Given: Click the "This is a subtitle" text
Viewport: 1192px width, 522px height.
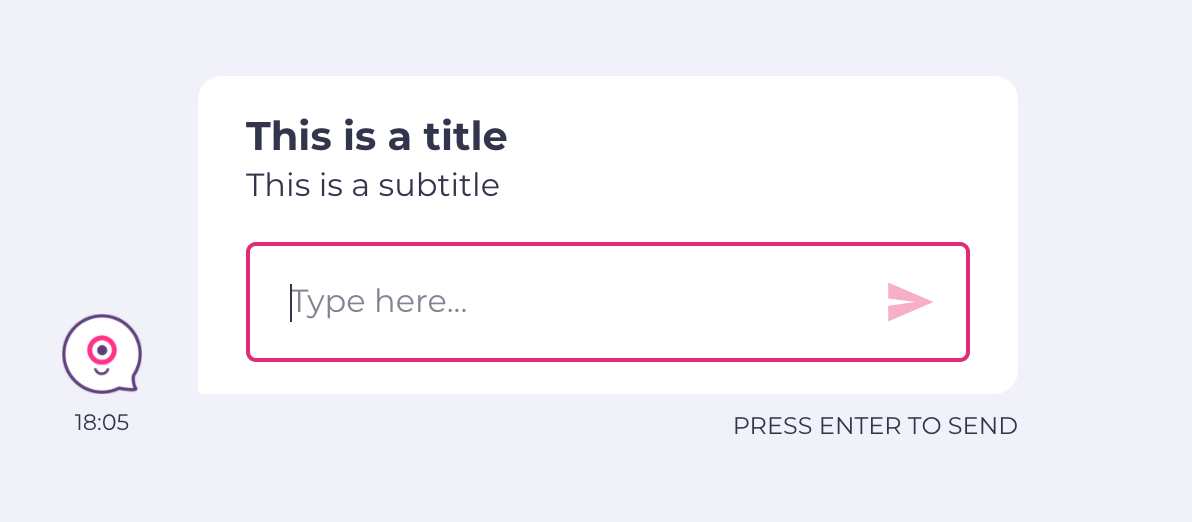Looking at the screenshot, I should pos(372,185).
